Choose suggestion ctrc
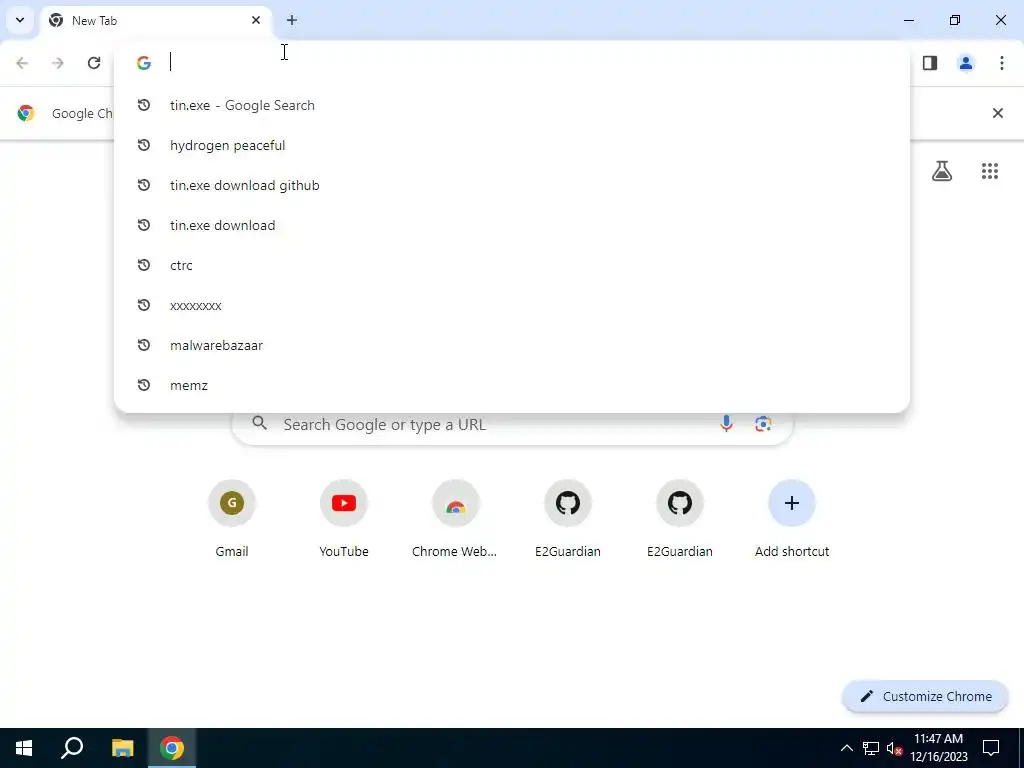The height and width of the screenshot is (768, 1024). pyautogui.click(x=512, y=264)
